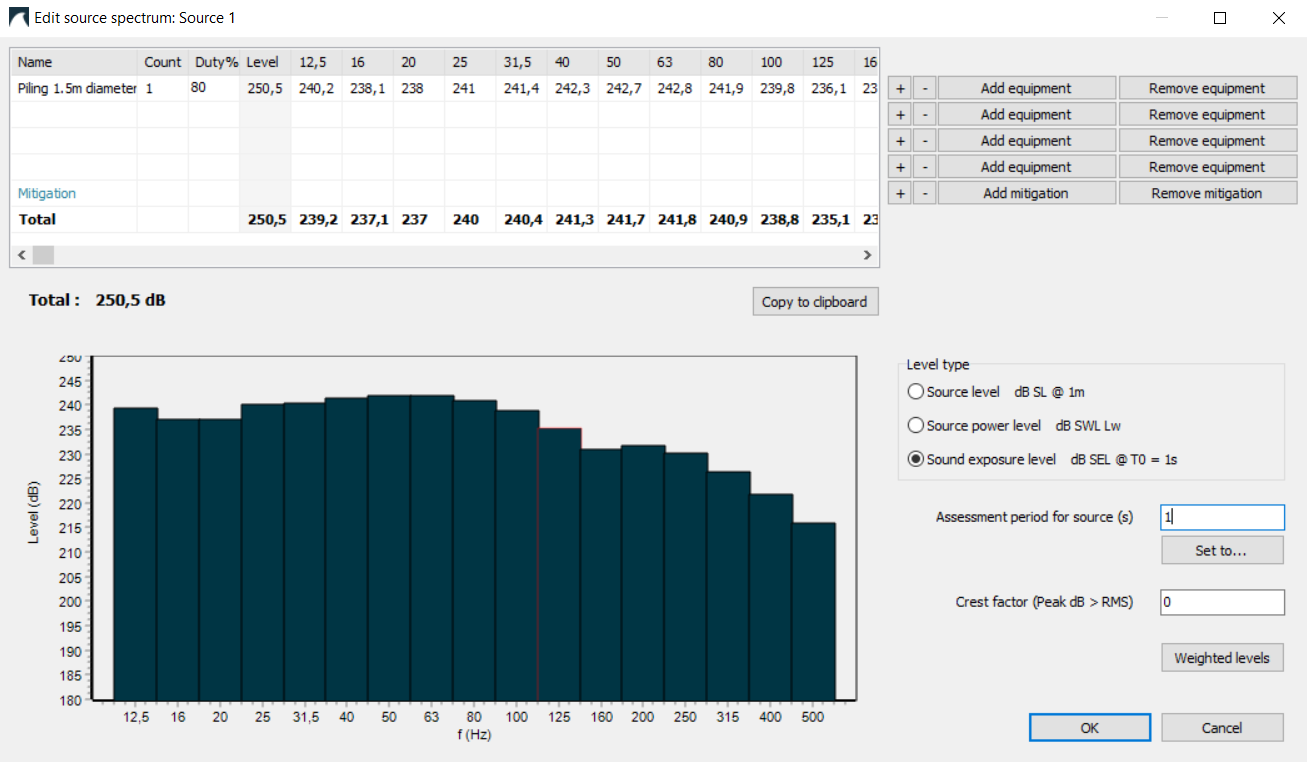
Task: Choose Sound exposure level radio option
Action: 915,460
